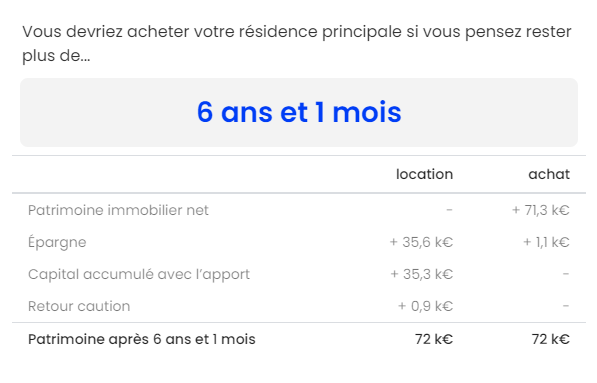Screen dimensions: 597x383
Task: Click 'Capital accumulé avec l'apport' label
Action: 139,274
